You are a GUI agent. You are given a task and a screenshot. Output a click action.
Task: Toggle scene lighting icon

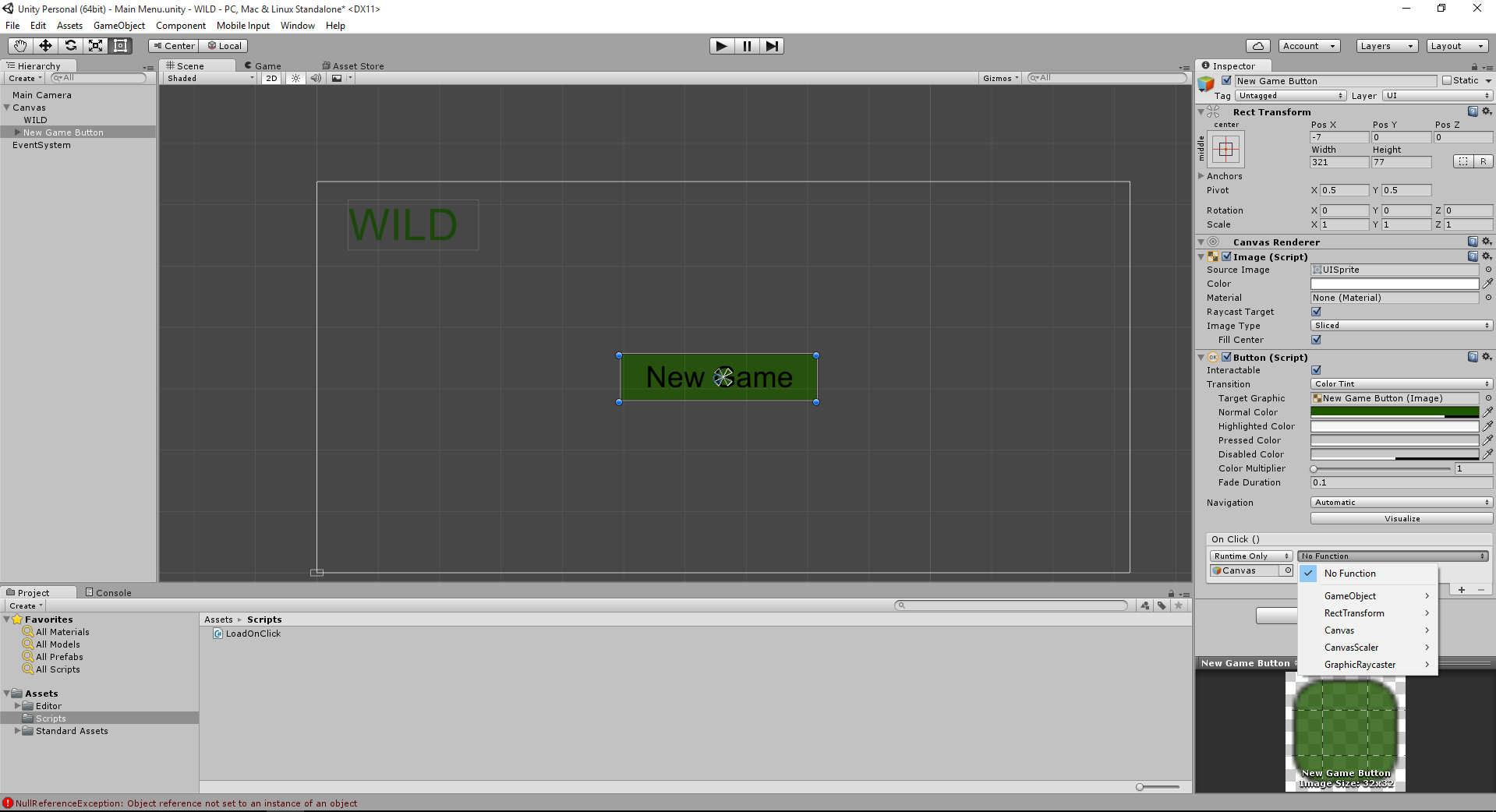pyautogui.click(x=295, y=78)
